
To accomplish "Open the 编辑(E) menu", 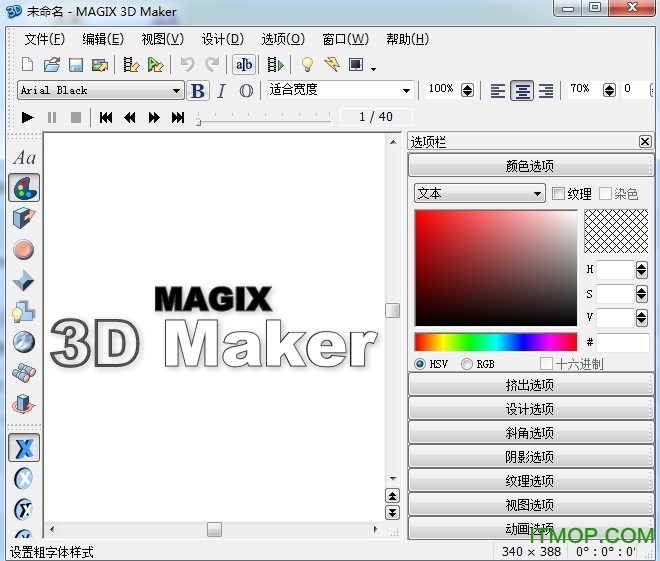I will tap(103, 40).
